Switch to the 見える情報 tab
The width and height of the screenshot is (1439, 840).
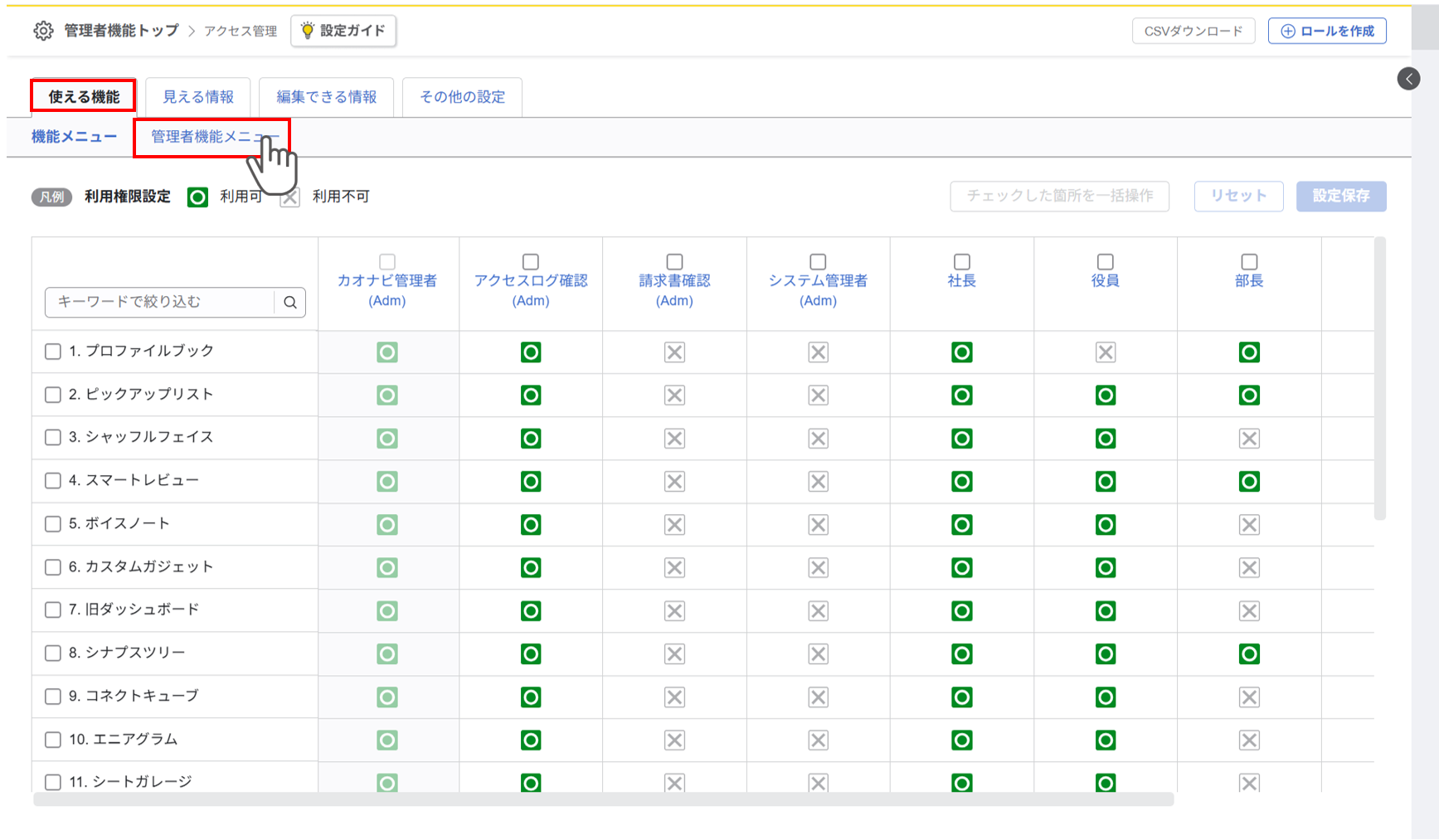[198, 97]
